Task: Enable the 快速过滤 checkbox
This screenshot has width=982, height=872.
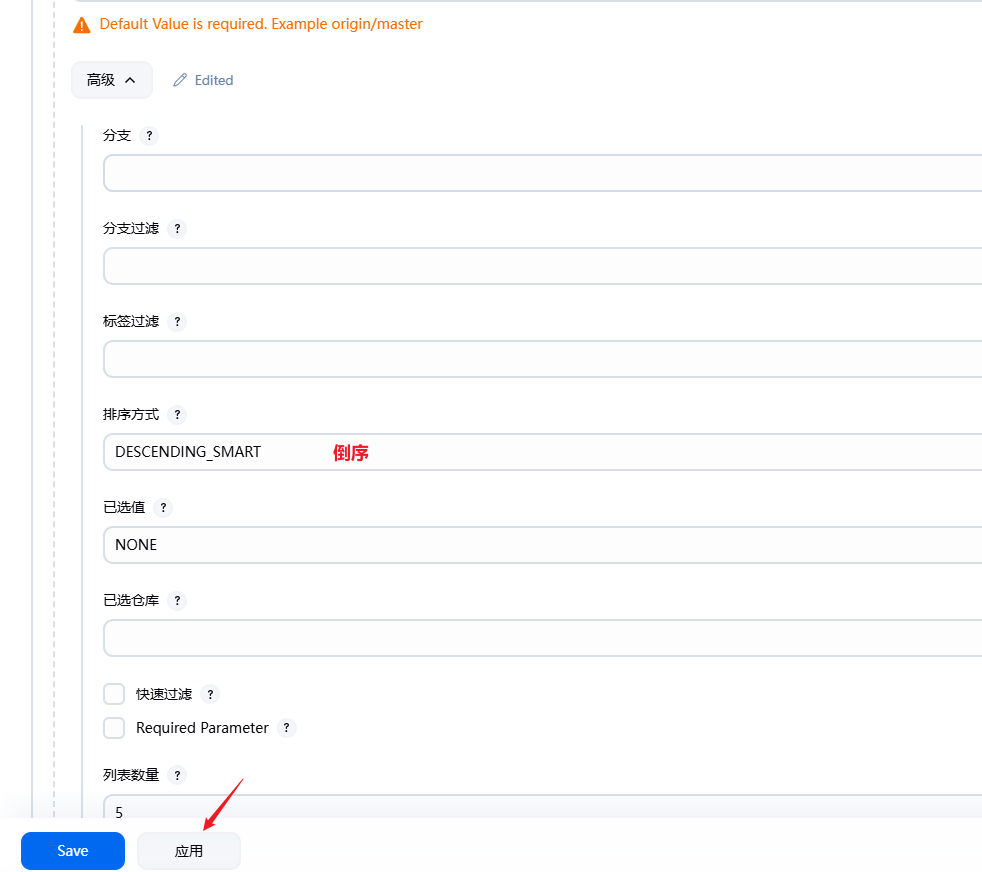Action: tap(114, 694)
